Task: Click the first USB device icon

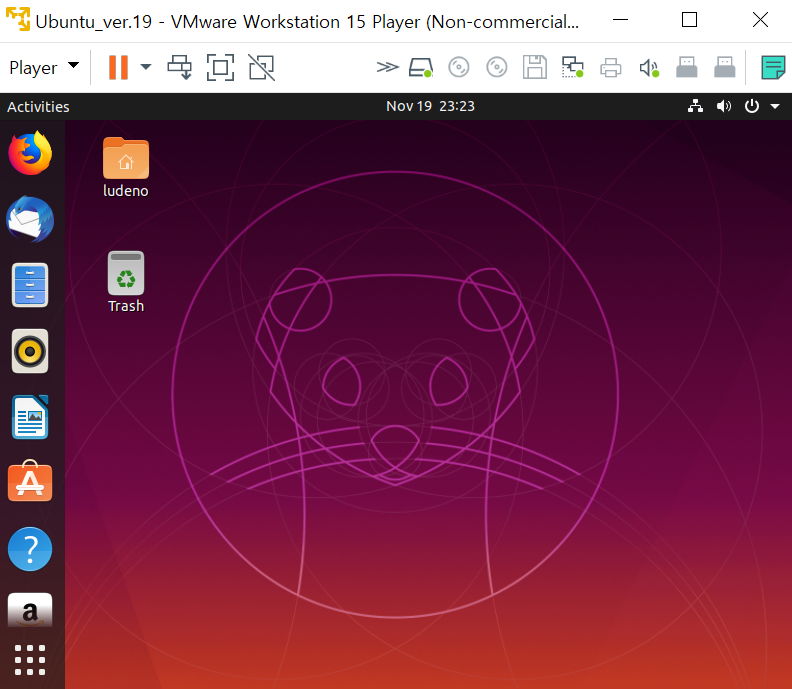Action: pyautogui.click(x=686, y=67)
